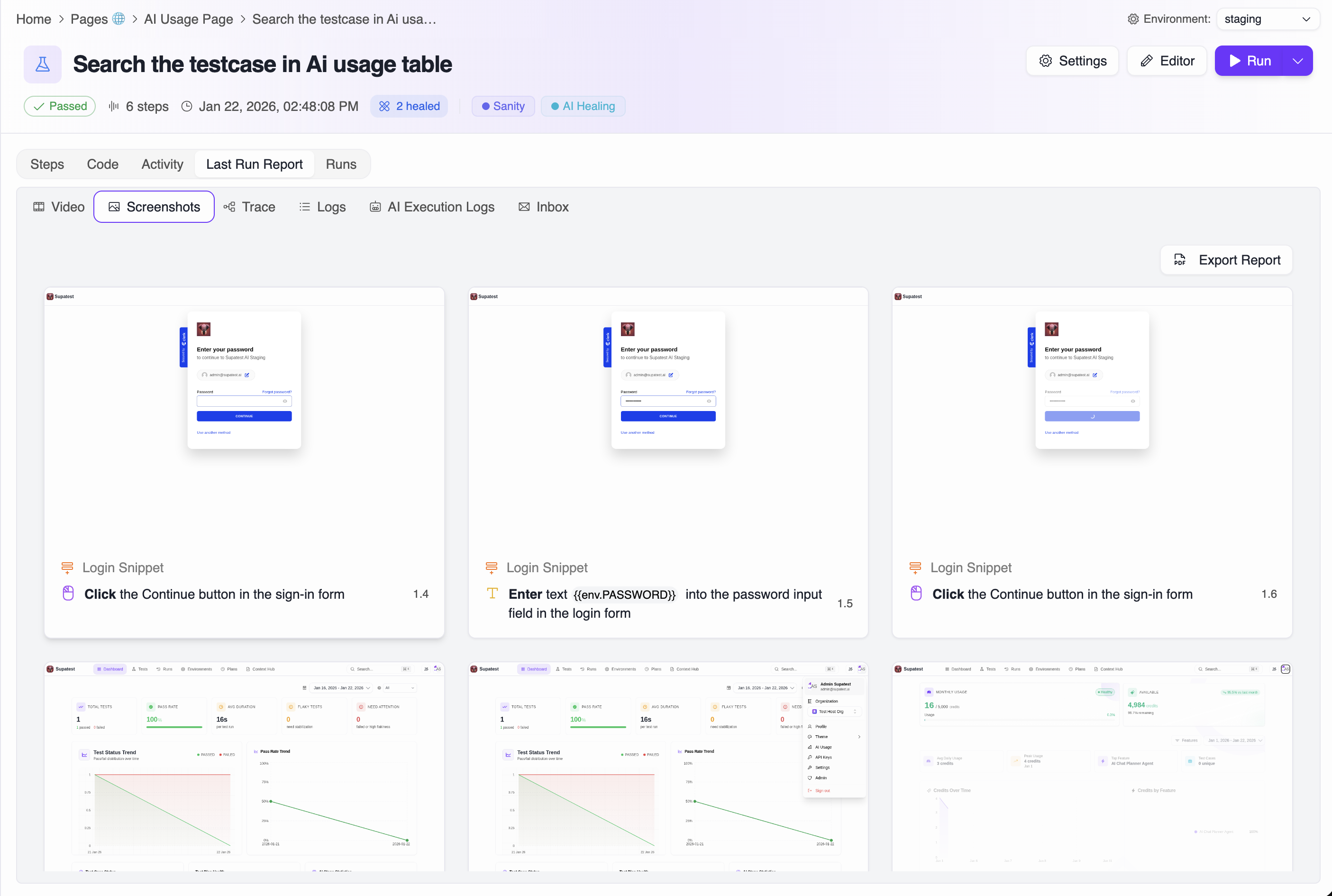Expand the Run button dropdown arrow
The height and width of the screenshot is (896, 1332).
(x=1298, y=61)
